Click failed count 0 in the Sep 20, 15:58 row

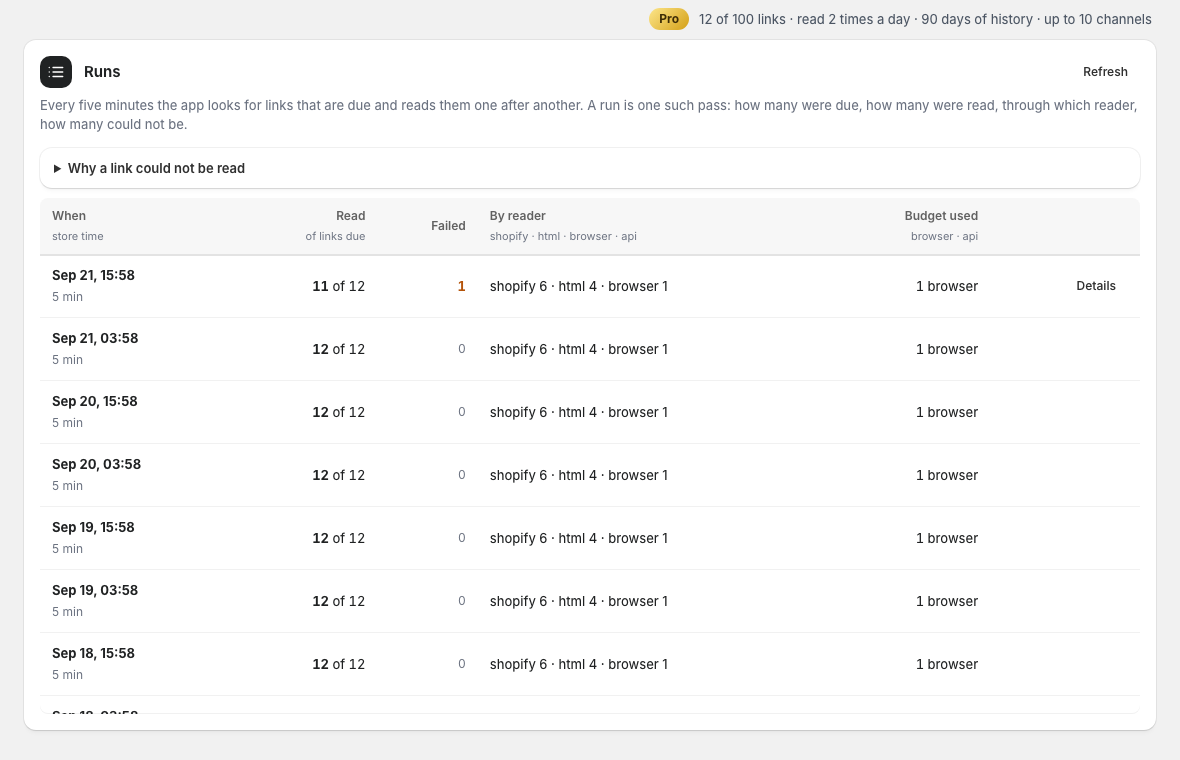click(x=461, y=412)
